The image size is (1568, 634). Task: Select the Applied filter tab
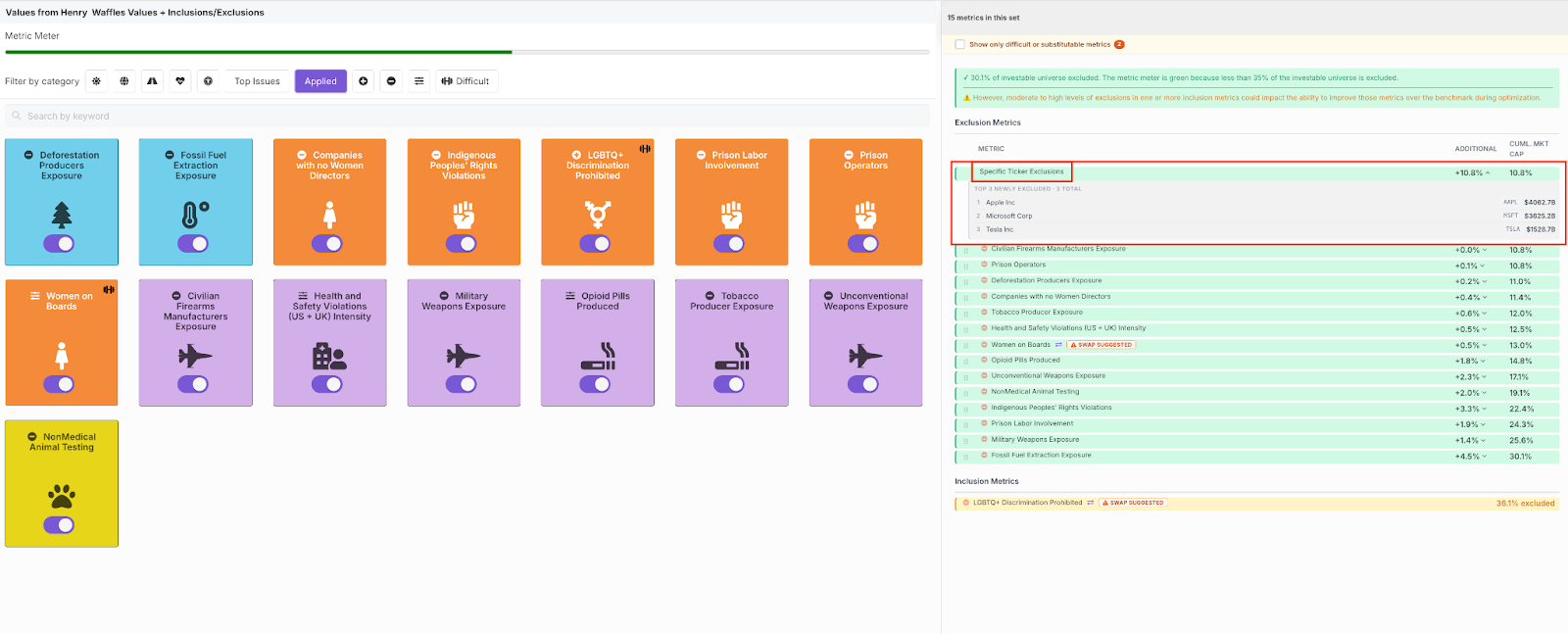click(x=320, y=81)
